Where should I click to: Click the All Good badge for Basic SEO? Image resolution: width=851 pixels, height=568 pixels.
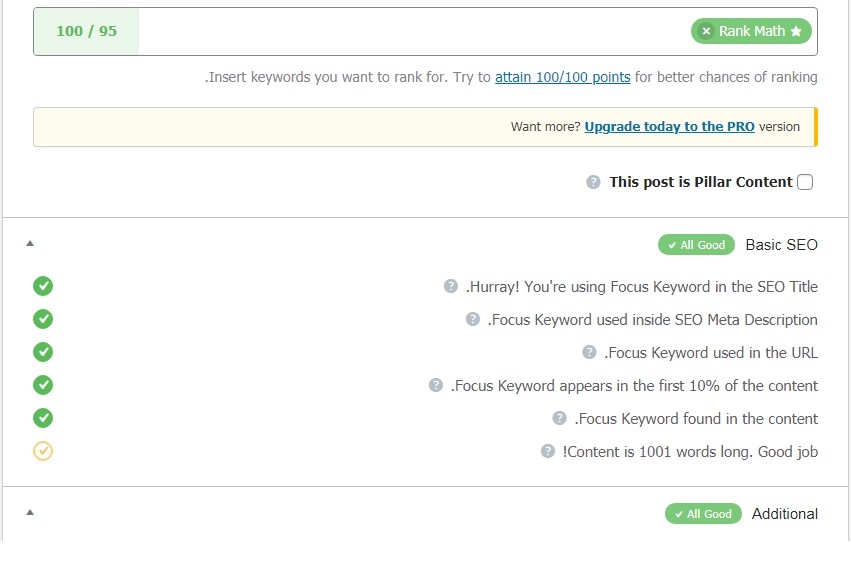coord(696,245)
